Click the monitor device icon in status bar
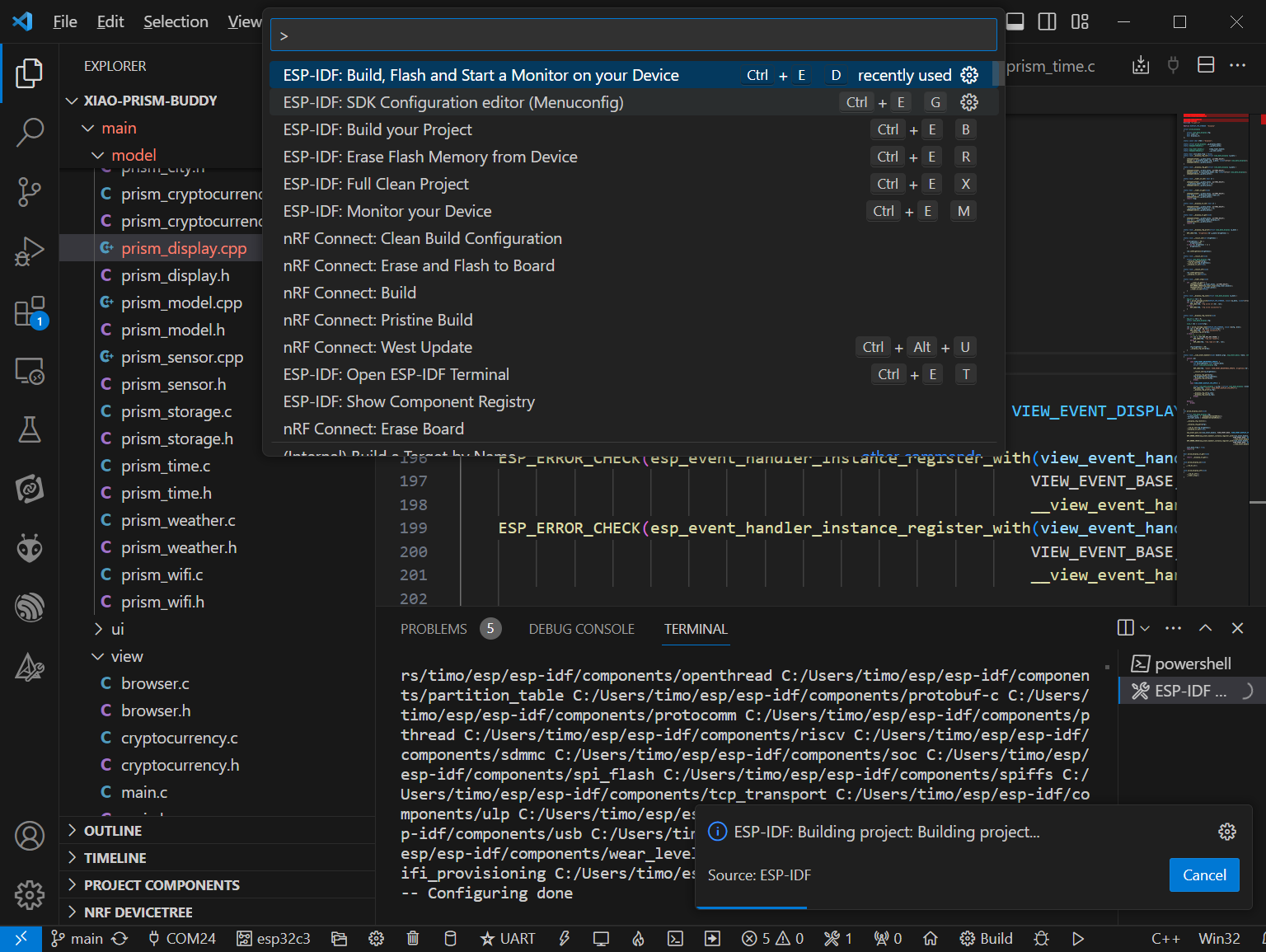 [x=601, y=938]
